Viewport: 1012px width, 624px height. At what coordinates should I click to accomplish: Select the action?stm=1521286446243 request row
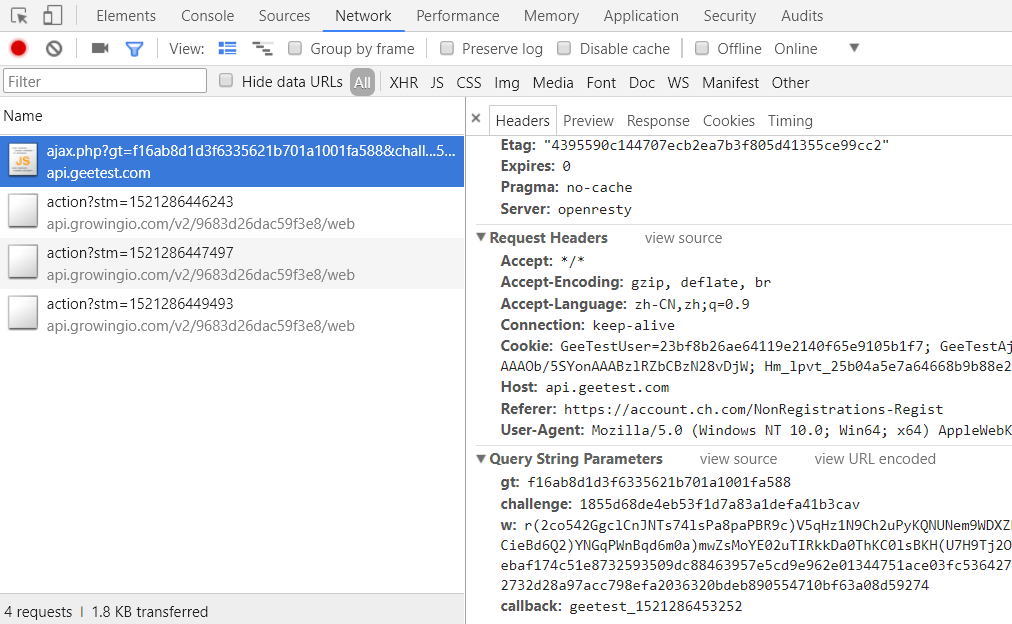(x=232, y=212)
